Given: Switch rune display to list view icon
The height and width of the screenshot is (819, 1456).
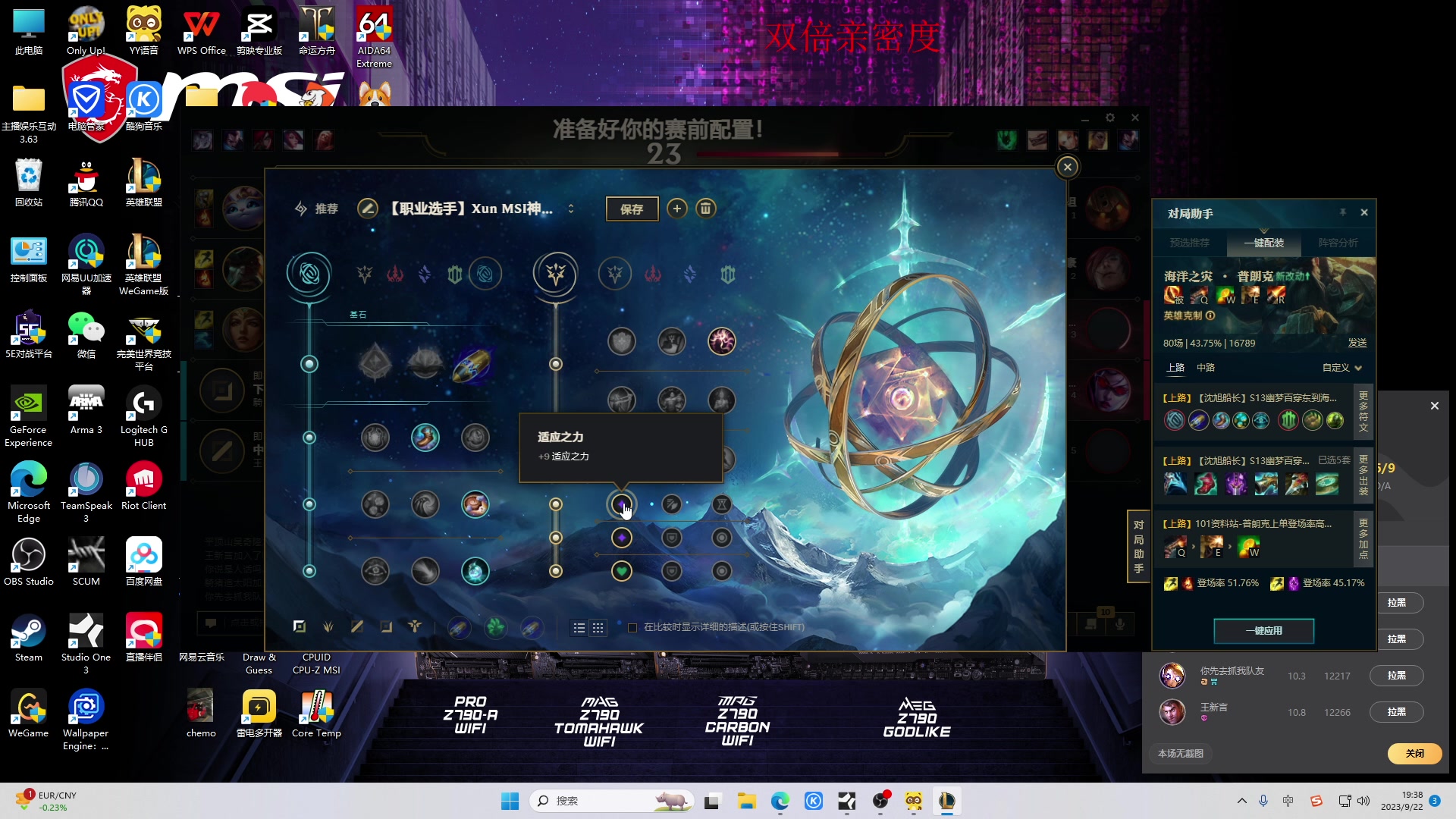Looking at the screenshot, I should 579,628.
